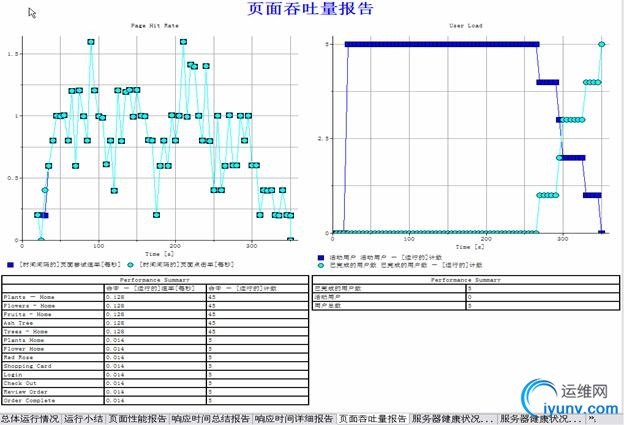
Task: Select the Login row name
Action: [13, 374]
